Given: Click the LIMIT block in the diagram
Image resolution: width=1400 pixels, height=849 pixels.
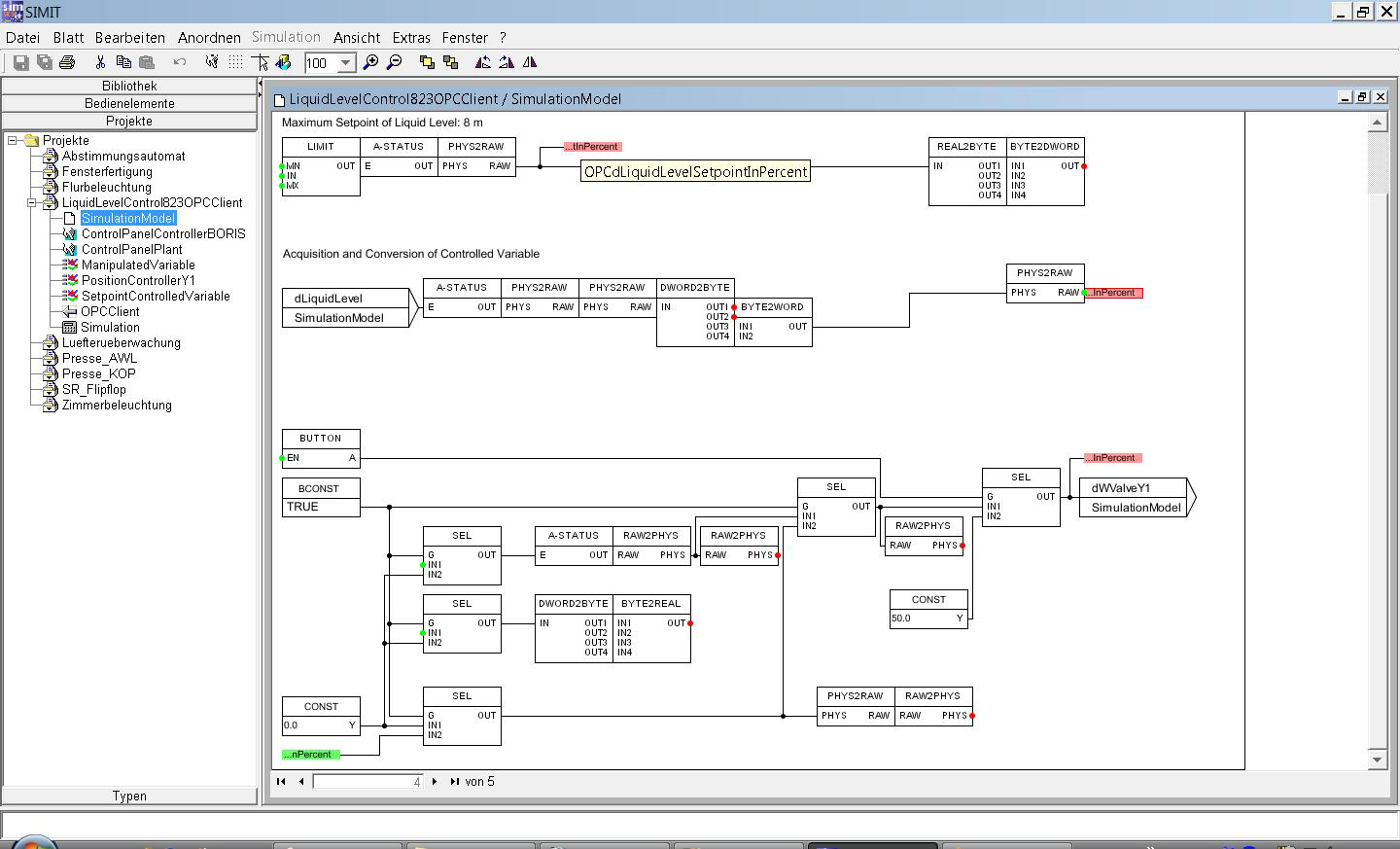Looking at the screenshot, I should coord(321,166).
